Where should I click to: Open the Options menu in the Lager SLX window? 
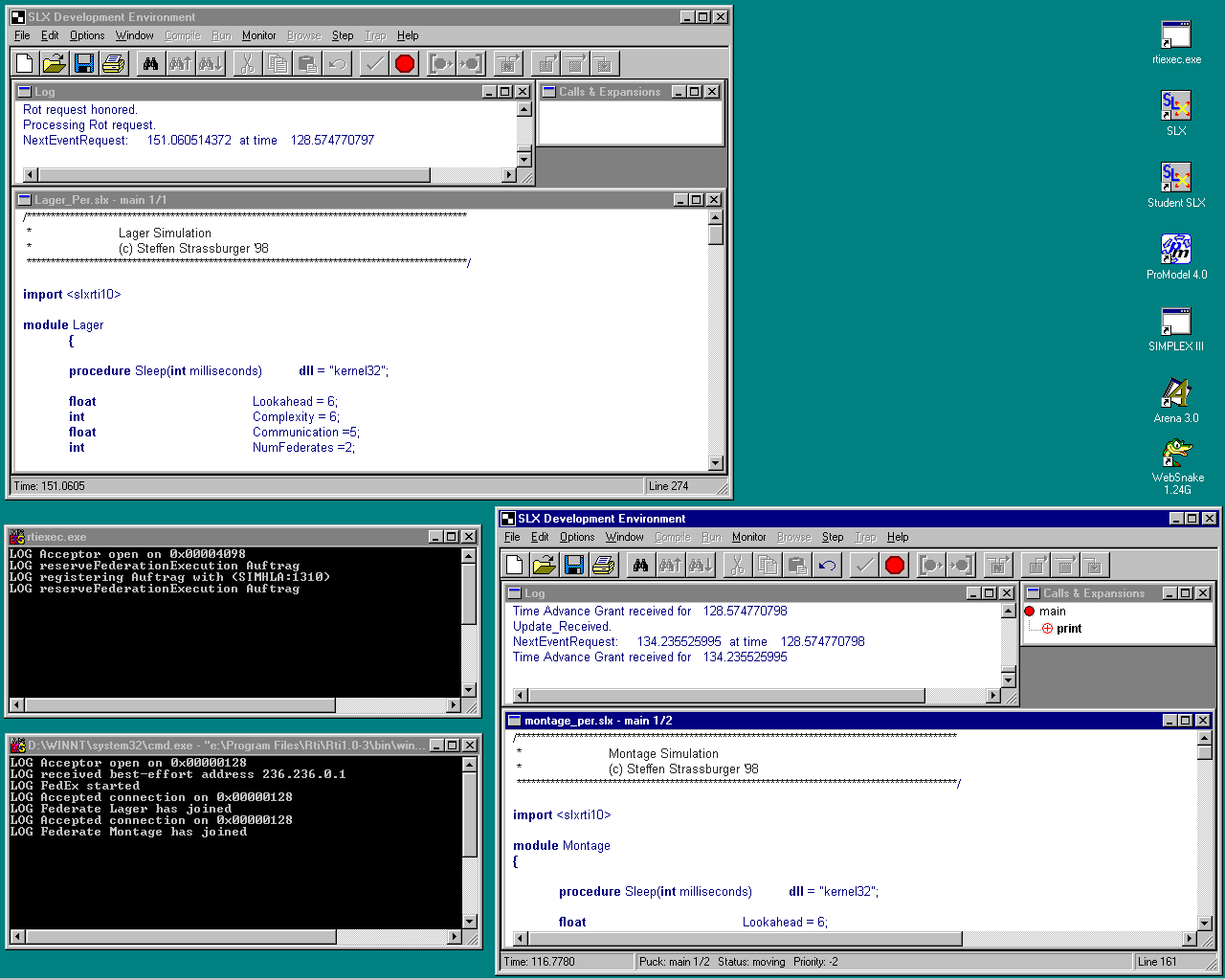[x=87, y=35]
